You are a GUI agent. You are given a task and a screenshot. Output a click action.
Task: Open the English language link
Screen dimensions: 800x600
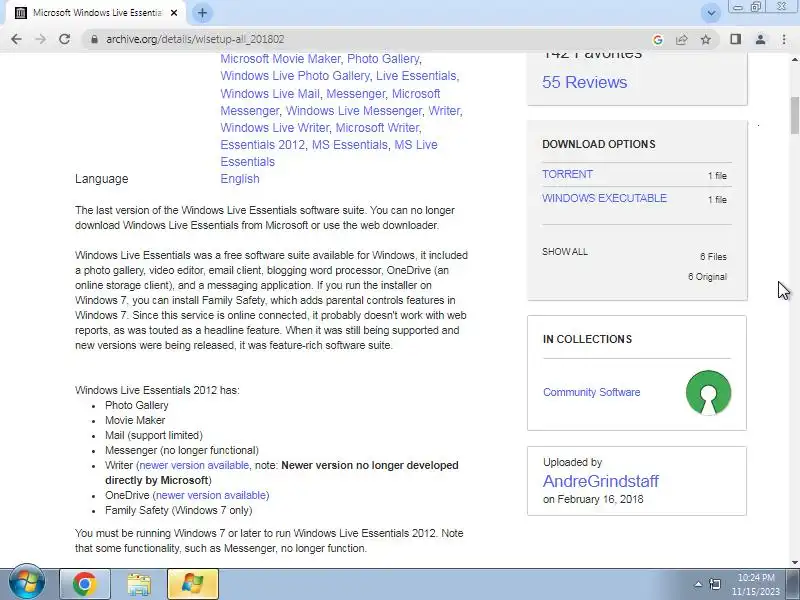(x=240, y=179)
